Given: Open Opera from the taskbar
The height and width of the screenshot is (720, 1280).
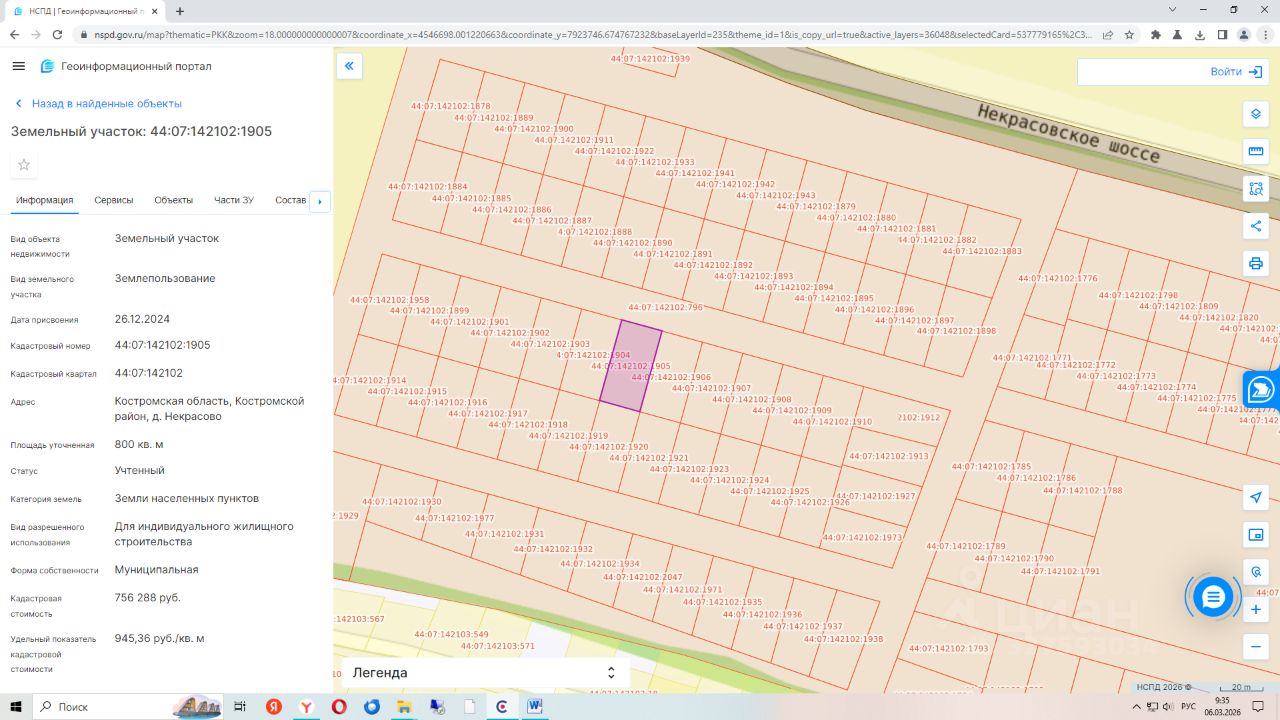Looking at the screenshot, I should click(339, 707).
